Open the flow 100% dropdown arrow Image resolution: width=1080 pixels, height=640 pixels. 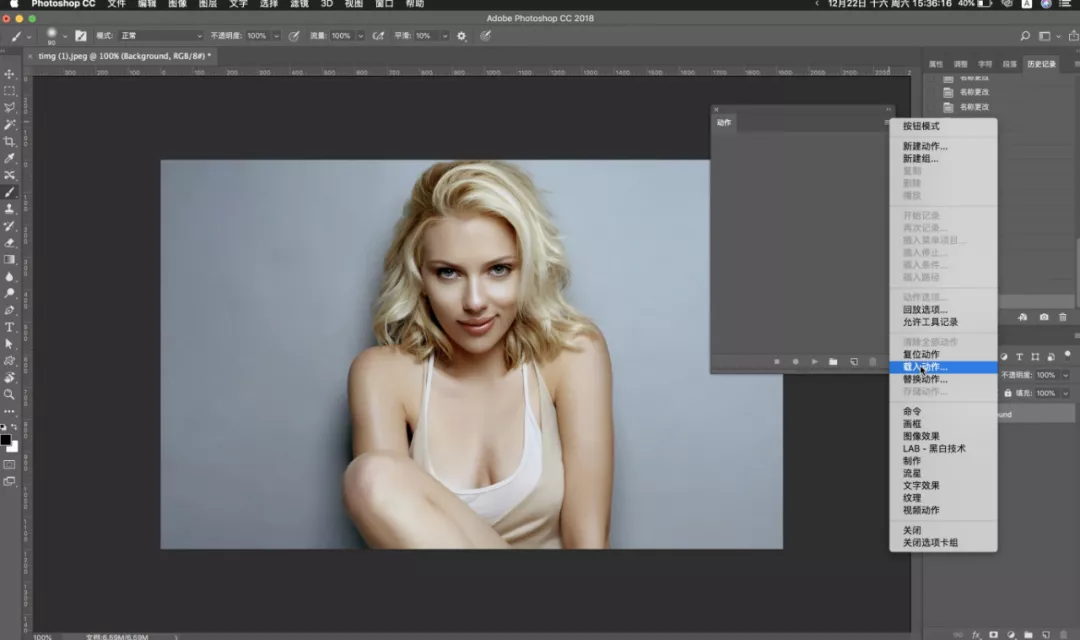[360, 36]
